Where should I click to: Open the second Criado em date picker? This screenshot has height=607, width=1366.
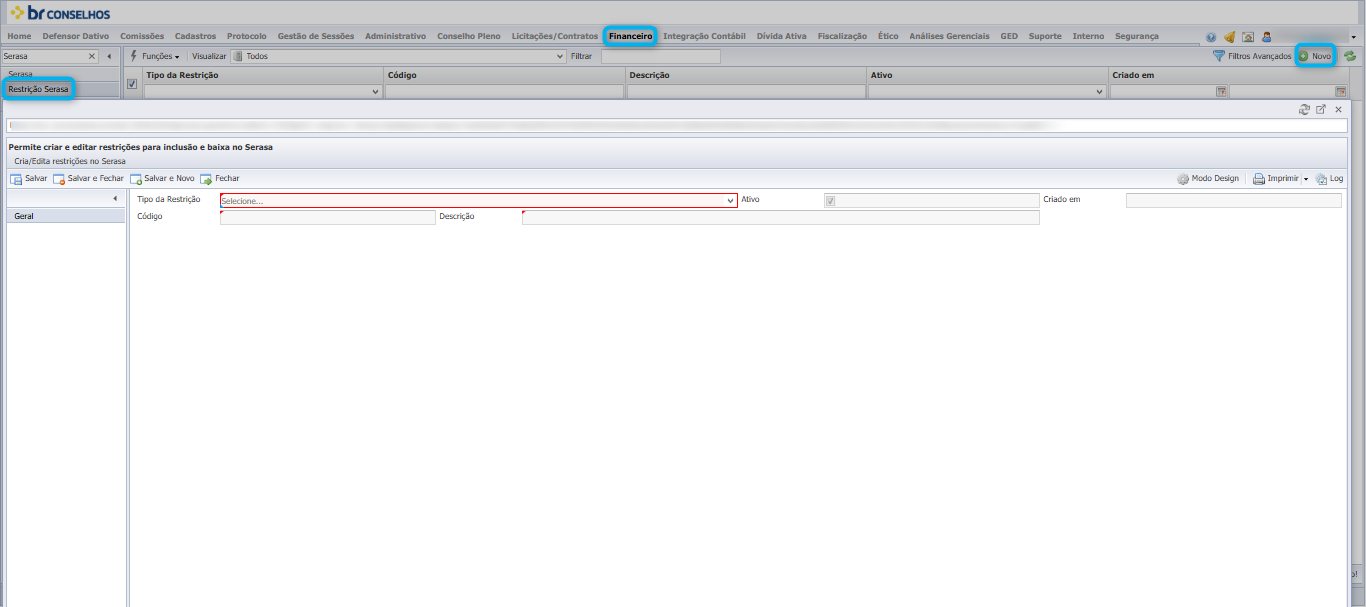click(1340, 91)
